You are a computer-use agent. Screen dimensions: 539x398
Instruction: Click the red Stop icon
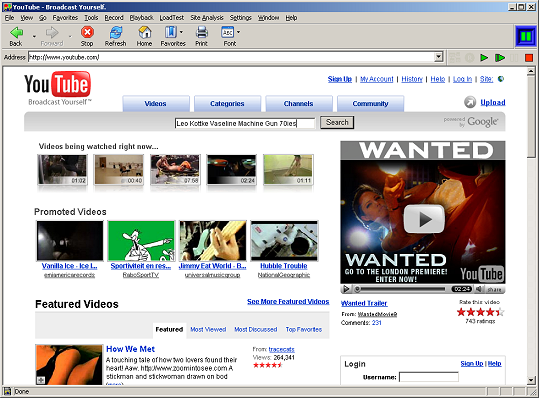[87, 32]
